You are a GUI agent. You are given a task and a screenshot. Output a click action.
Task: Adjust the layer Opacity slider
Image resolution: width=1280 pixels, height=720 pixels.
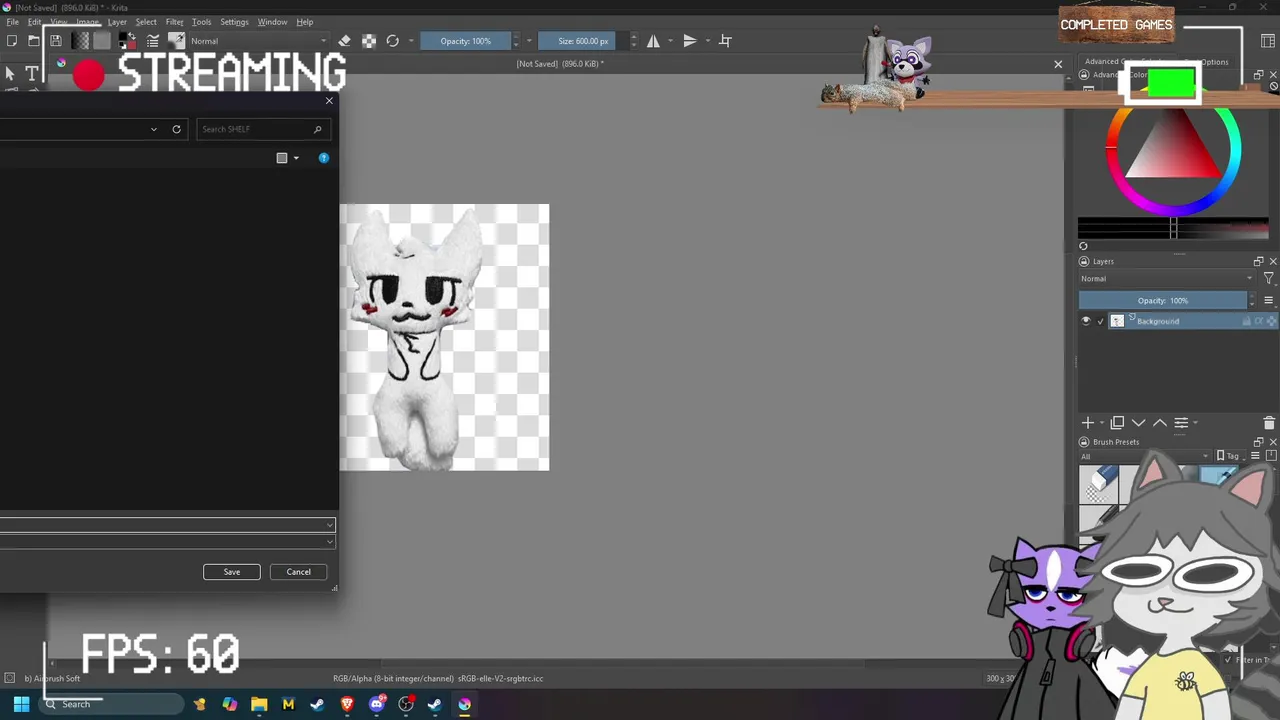pos(1163,301)
